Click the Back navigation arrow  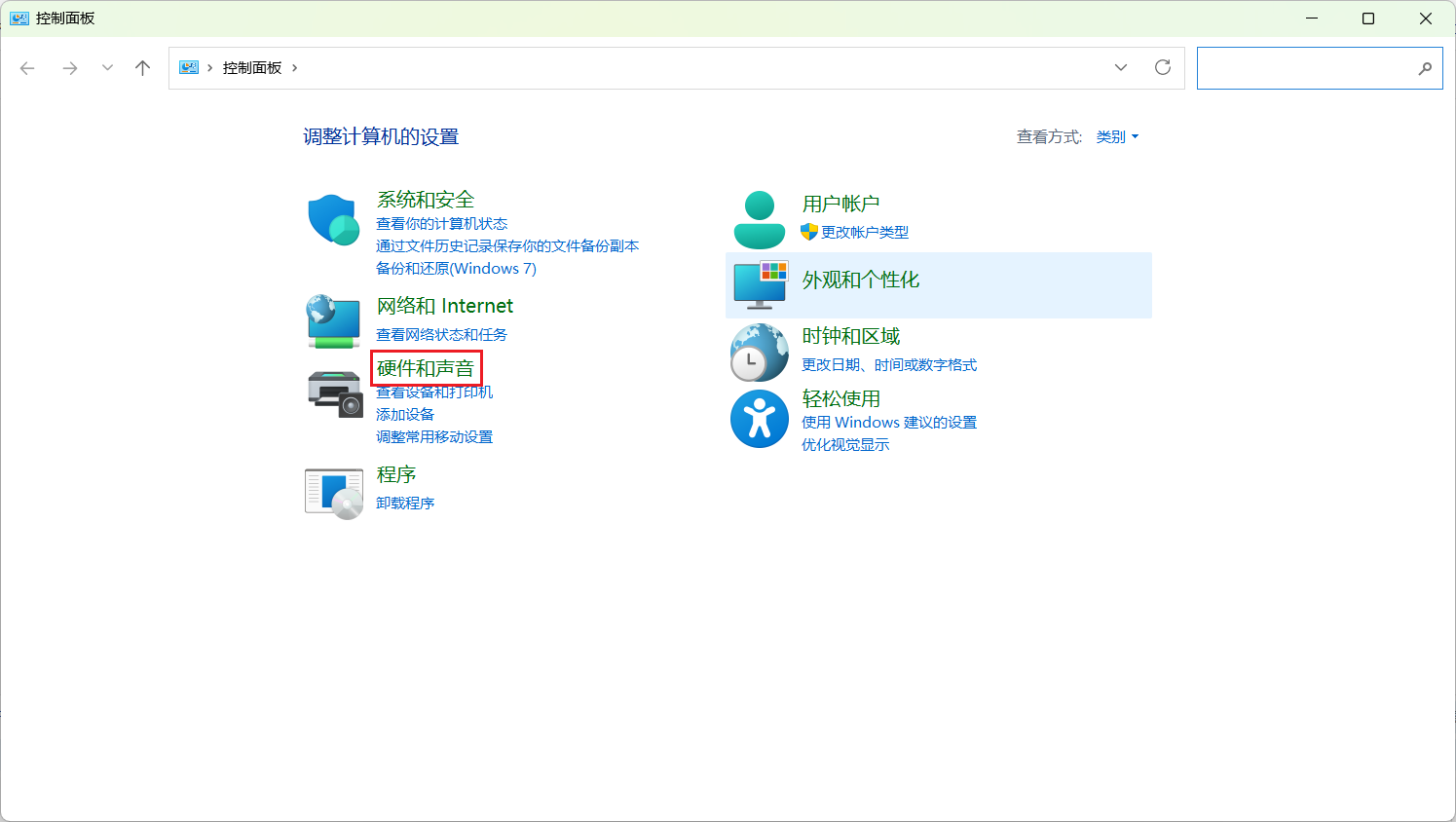coord(27,67)
